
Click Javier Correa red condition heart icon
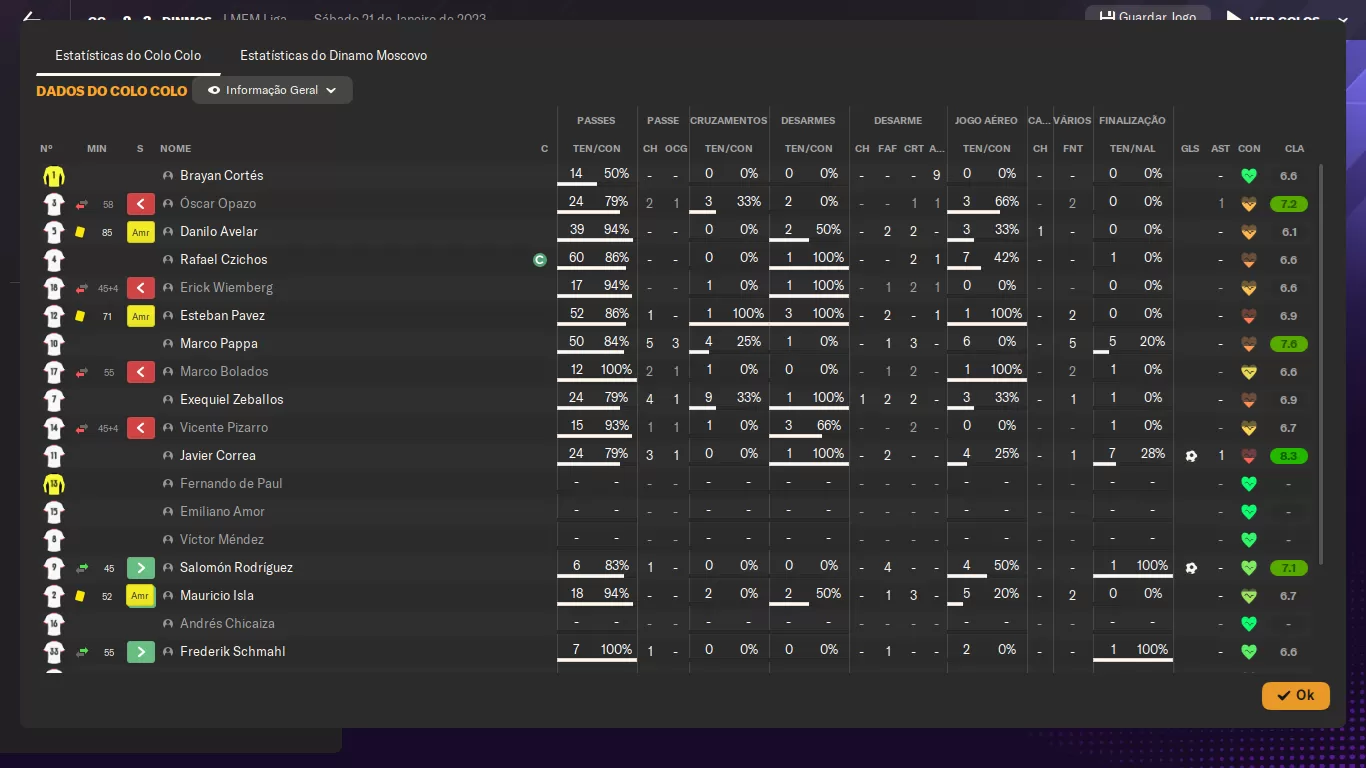[x=1248, y=456]
